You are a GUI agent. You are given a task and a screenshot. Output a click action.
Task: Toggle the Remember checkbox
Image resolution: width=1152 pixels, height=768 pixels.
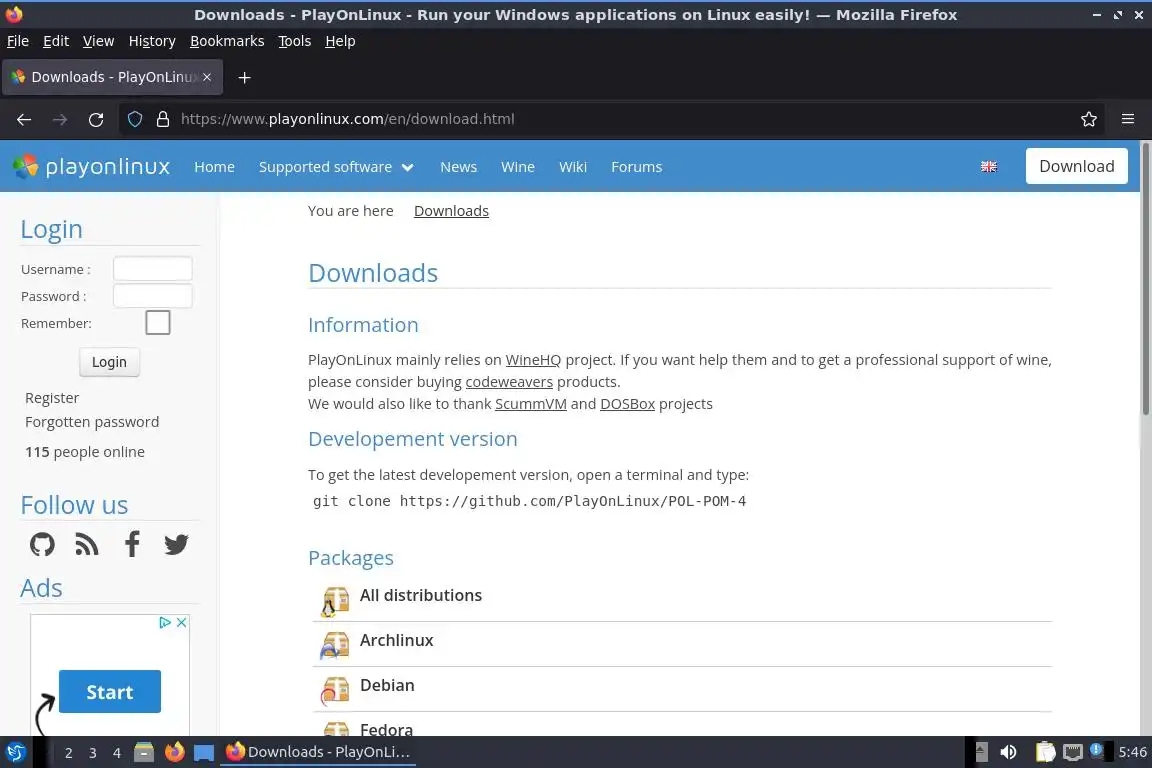click(x=158, y=323)
